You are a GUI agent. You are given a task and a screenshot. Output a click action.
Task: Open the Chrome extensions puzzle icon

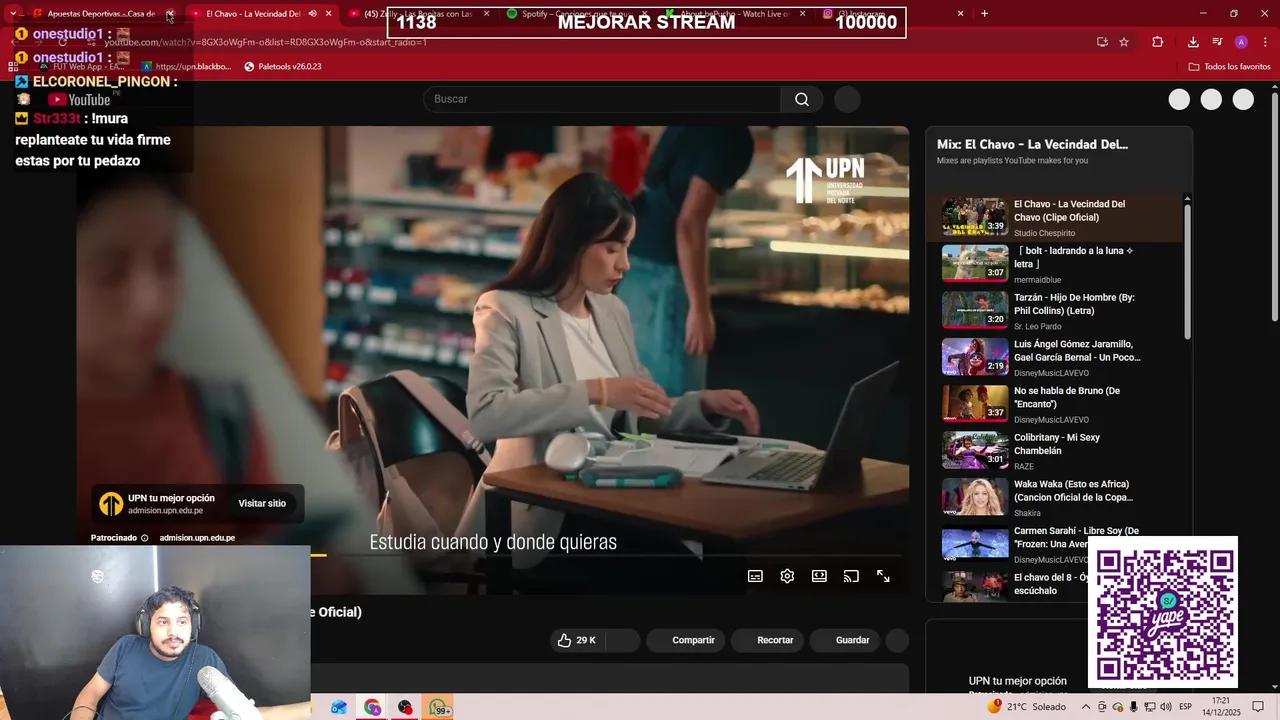1158,42
